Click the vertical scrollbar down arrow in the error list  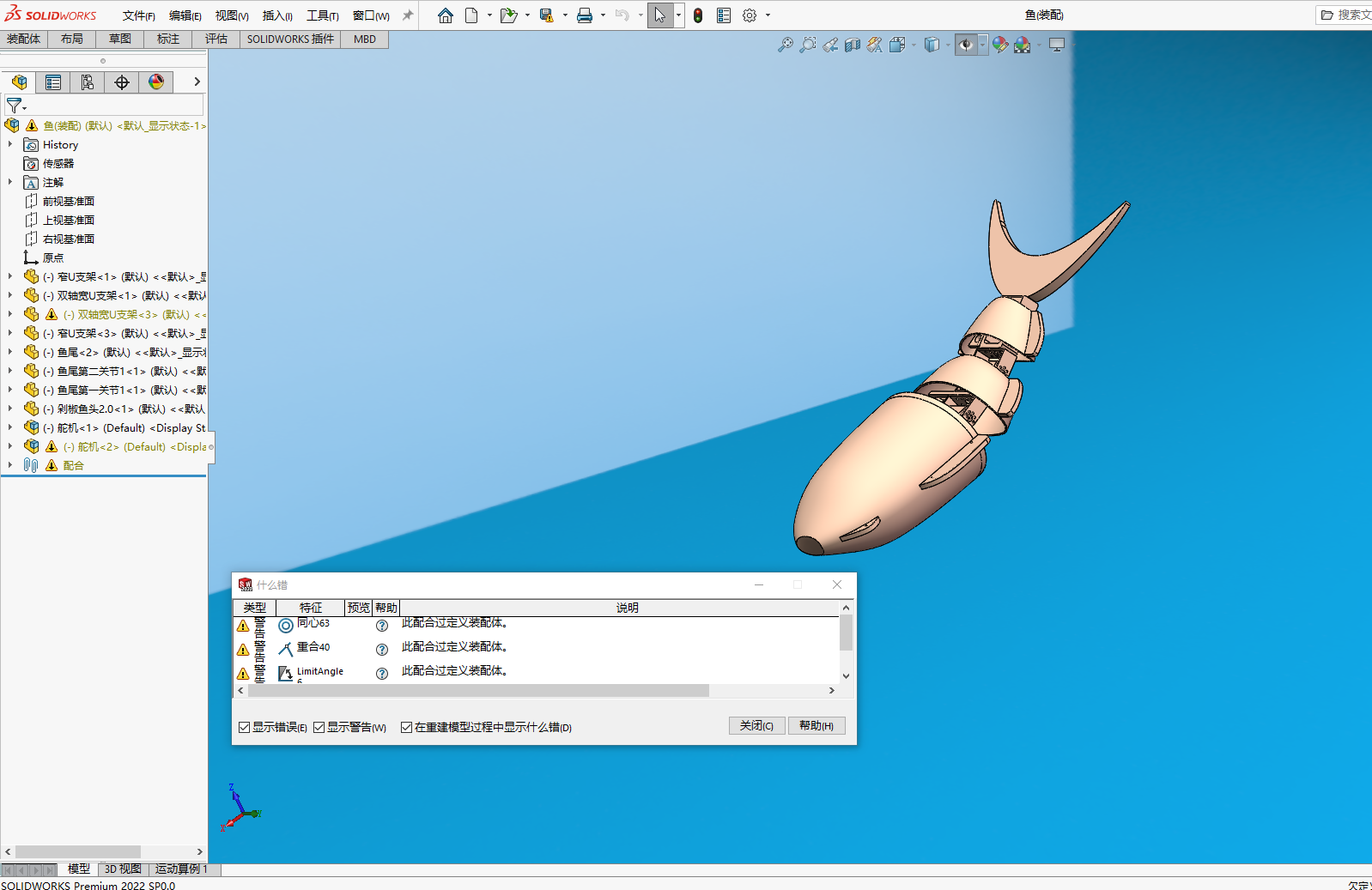(846, 676)
